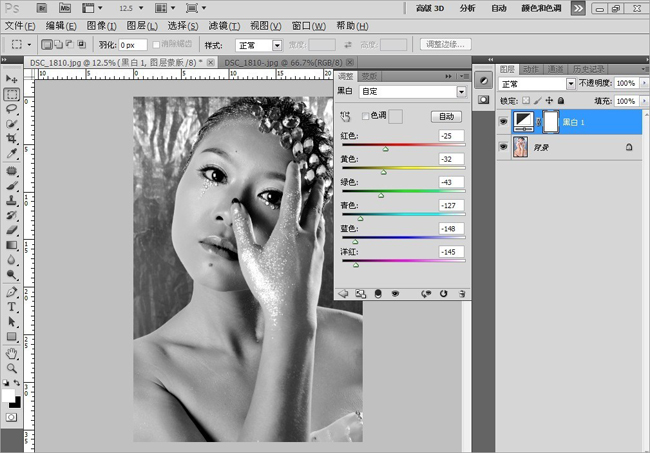Choose the add to selection mode
The width and height of the screenshot is (650, 453).
pos(58,44)
